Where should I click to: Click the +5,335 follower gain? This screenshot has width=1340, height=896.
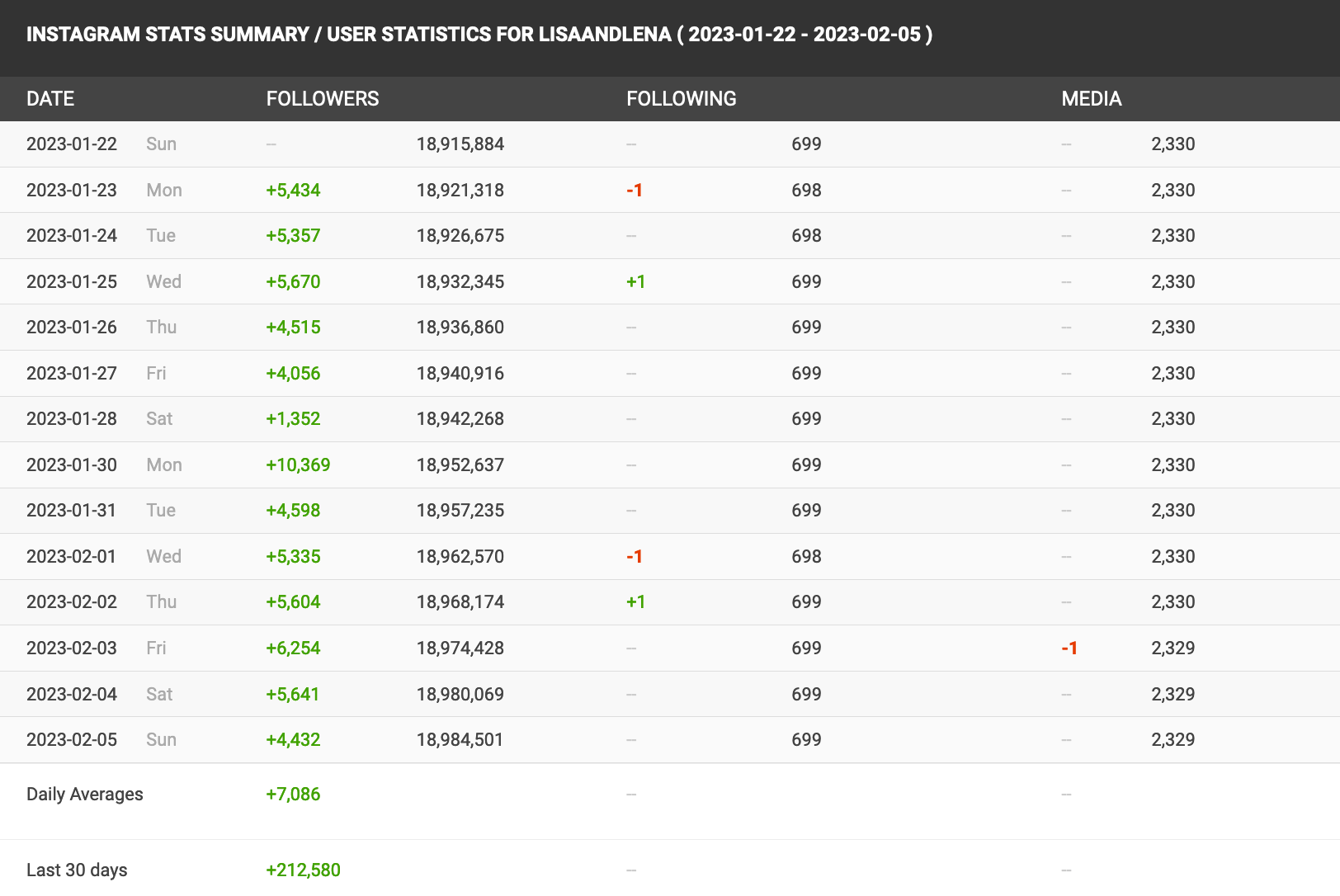(x=293, y=557)
